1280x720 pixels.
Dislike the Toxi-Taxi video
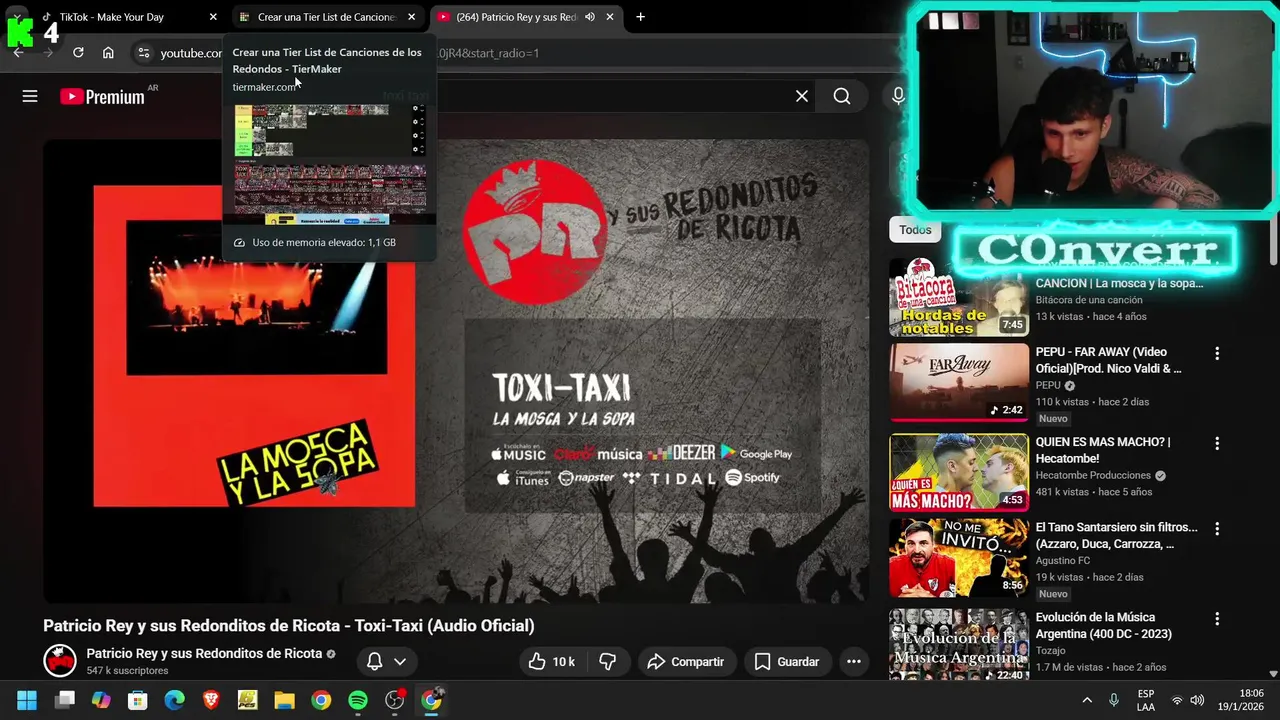607,661
